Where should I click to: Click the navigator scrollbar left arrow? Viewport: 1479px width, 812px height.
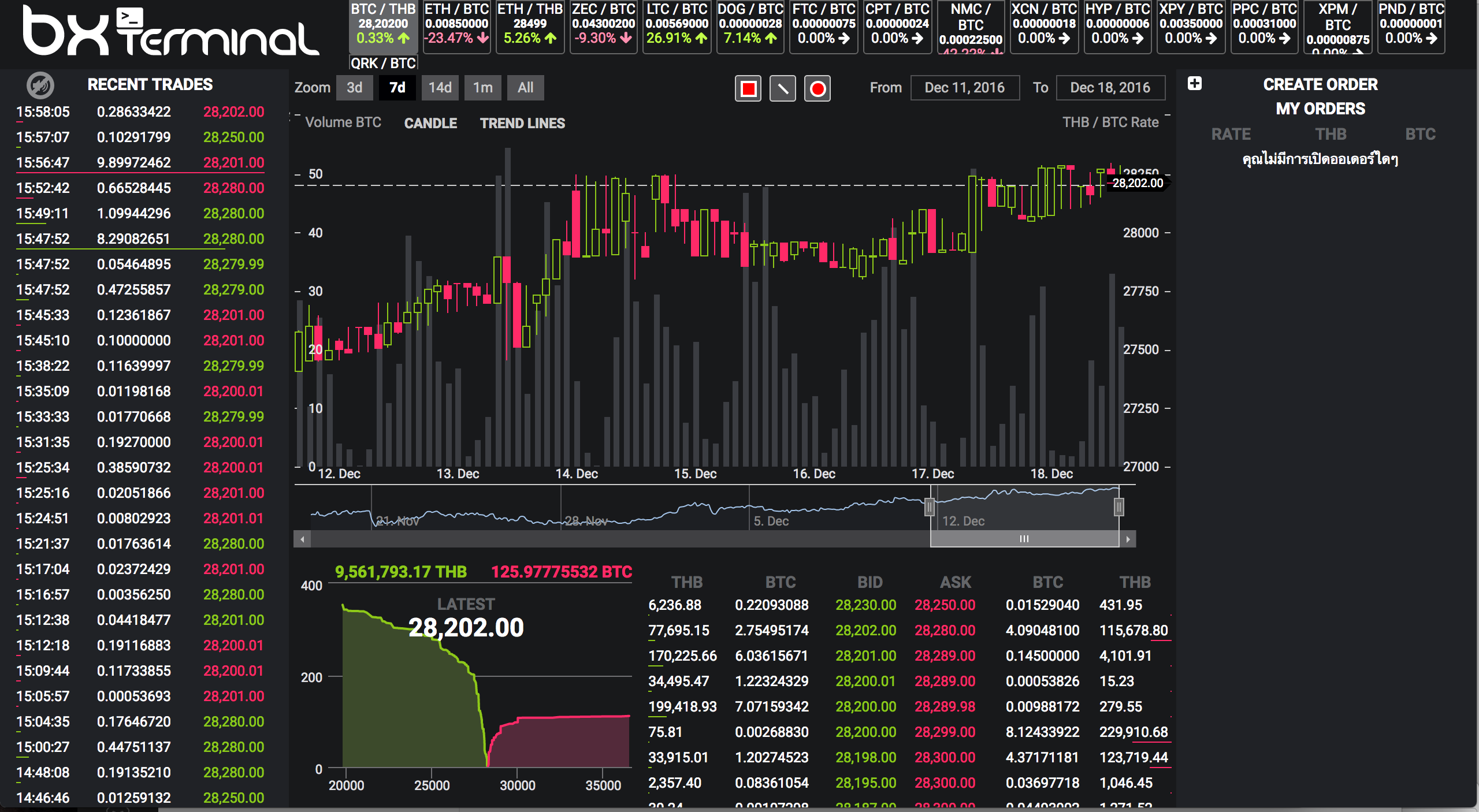[x=302, y=539]
